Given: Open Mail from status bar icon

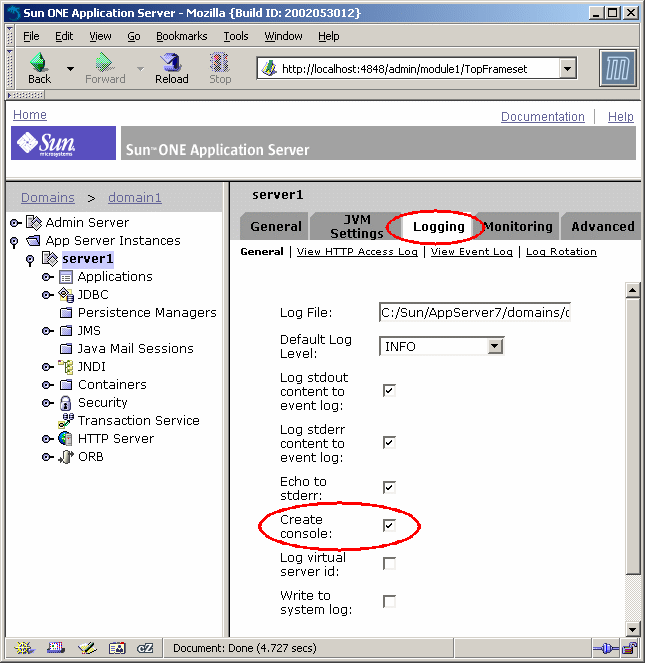Looking at the screenshot, I should tap(55, 647).
